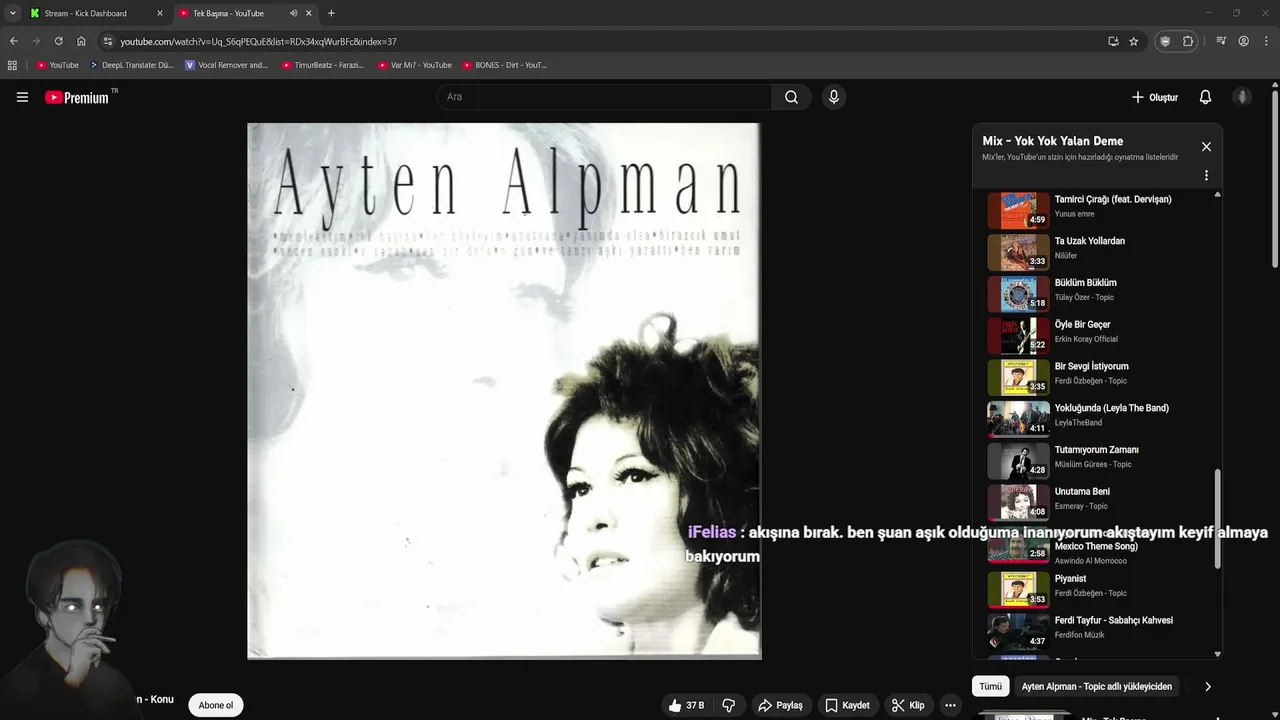
Task: View site information icon in address bar
Action: pyautogui.click(x=108, y=41)
